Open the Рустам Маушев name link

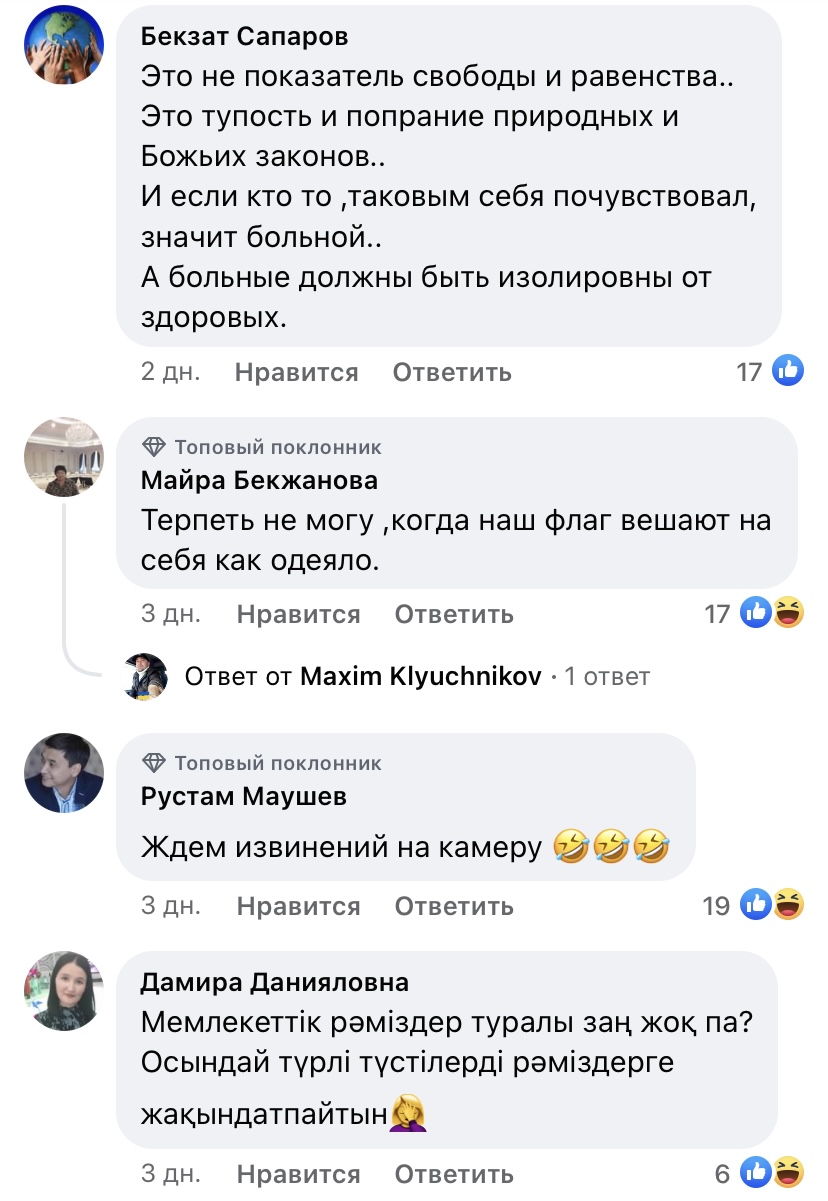243,797
